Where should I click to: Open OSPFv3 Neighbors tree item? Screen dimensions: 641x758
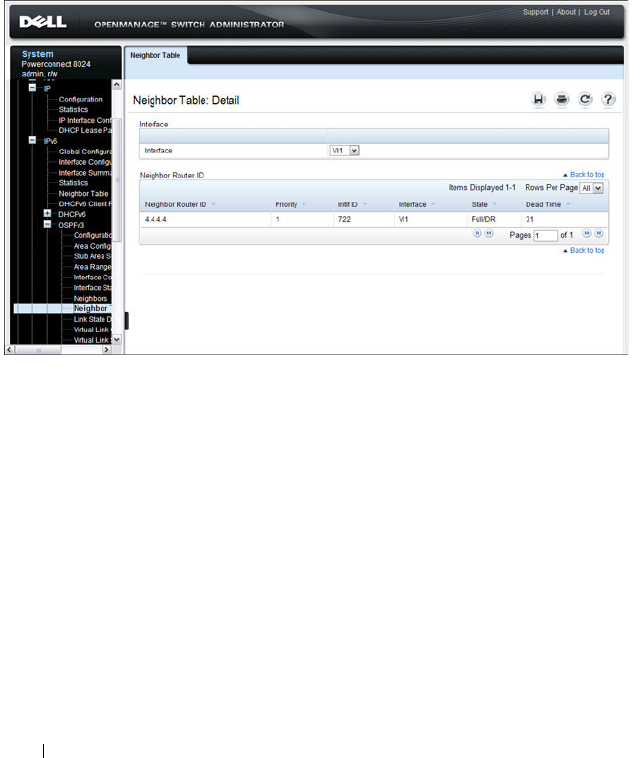(x=90, y=298)
